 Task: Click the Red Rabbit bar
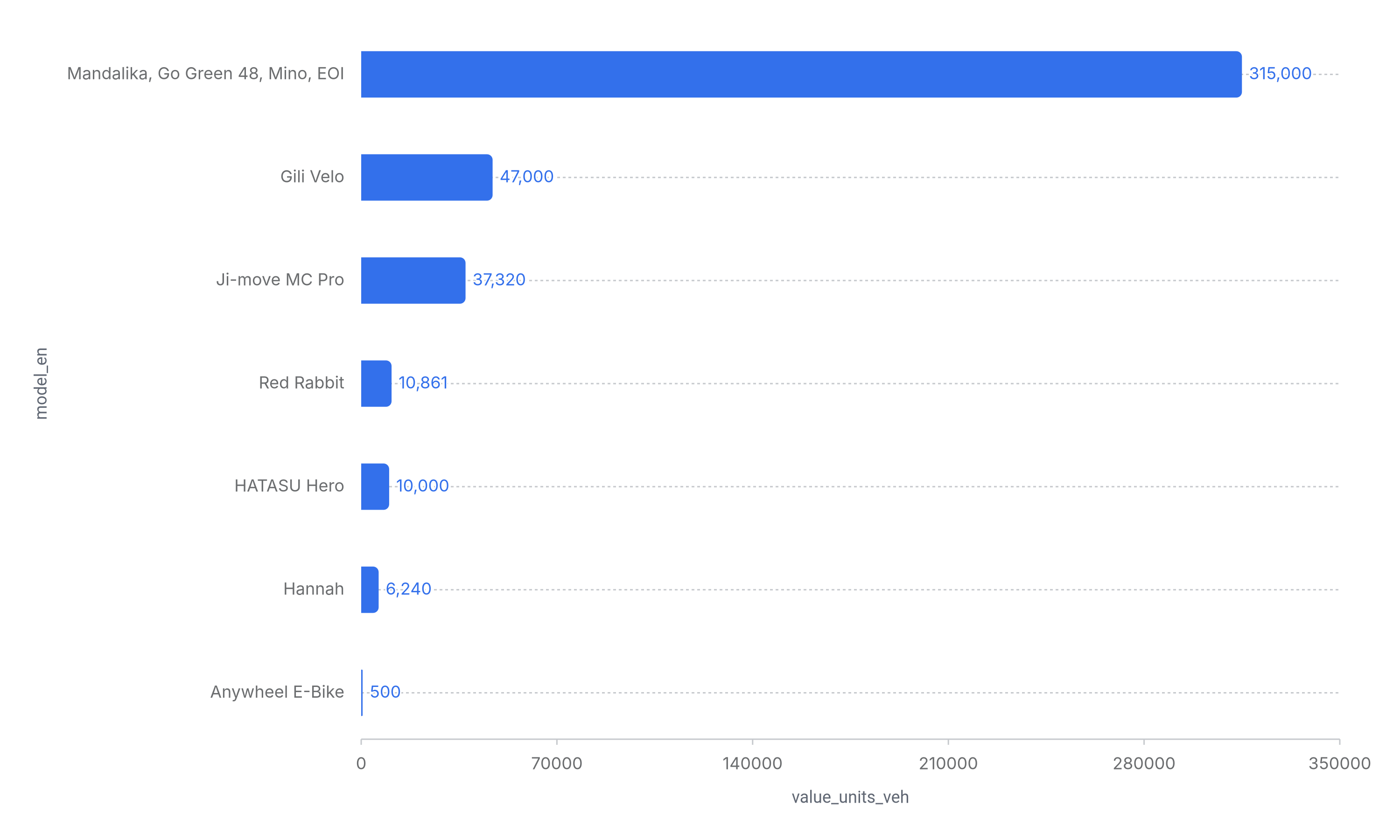(x=376, y=383)
